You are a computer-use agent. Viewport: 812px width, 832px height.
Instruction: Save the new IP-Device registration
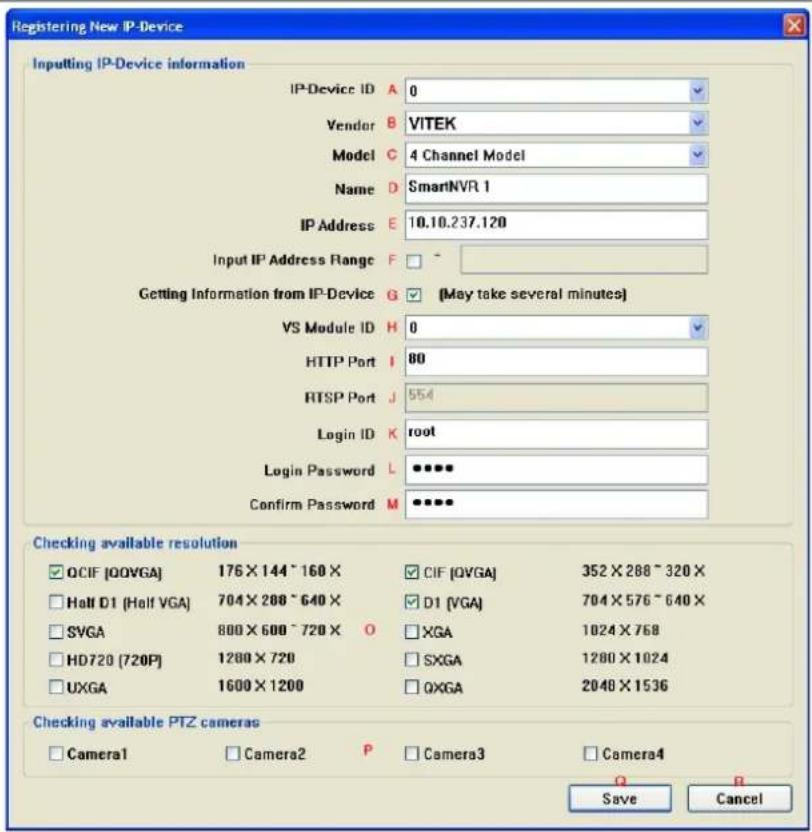pos(619,799)
